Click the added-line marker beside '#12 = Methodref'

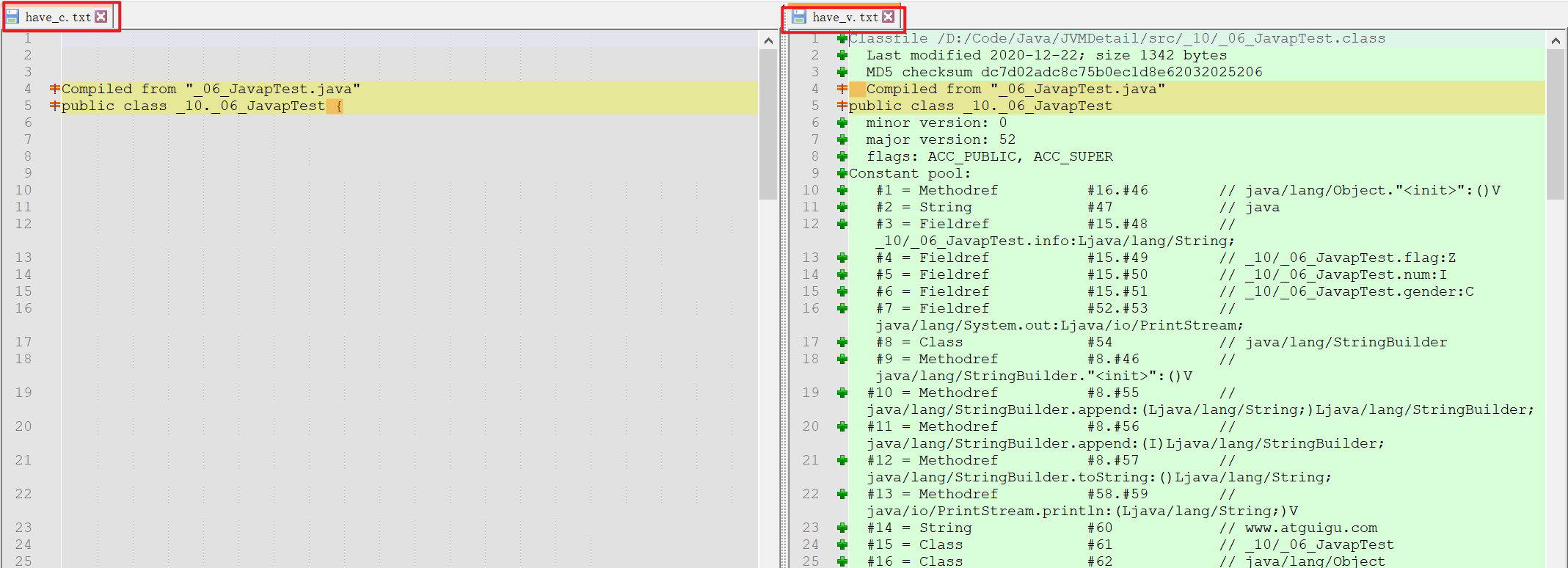[842, 460]
